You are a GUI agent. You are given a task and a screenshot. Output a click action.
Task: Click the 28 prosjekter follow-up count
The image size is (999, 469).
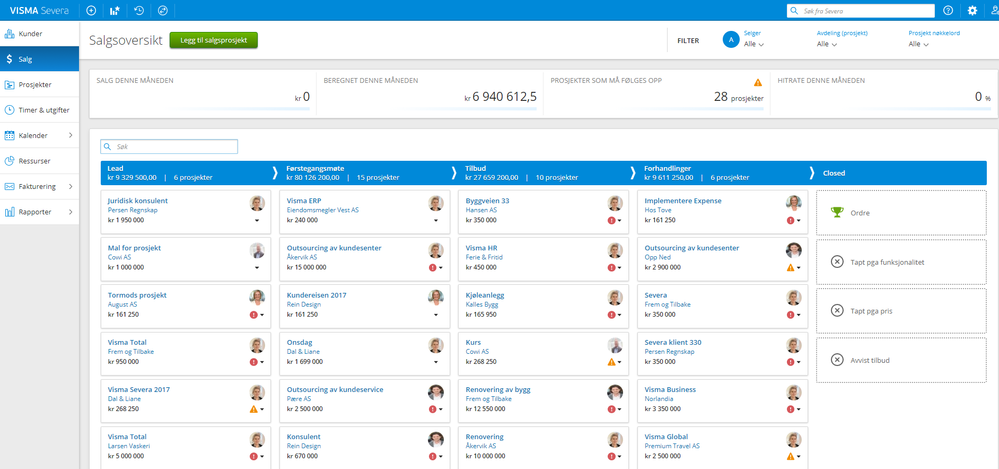(x=738, y=97)
